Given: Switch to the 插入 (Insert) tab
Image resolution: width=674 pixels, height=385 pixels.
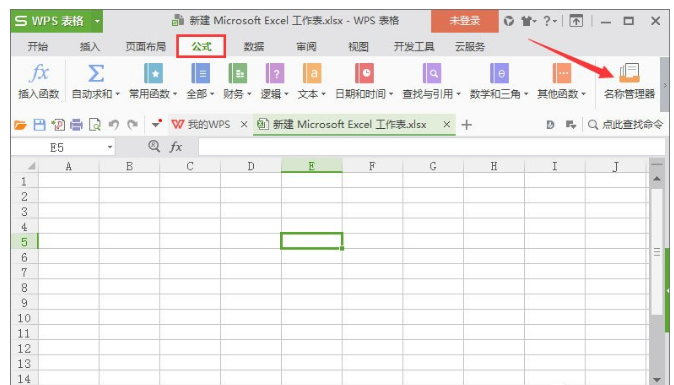Looking at the screenshot, I should click(90, 46).
